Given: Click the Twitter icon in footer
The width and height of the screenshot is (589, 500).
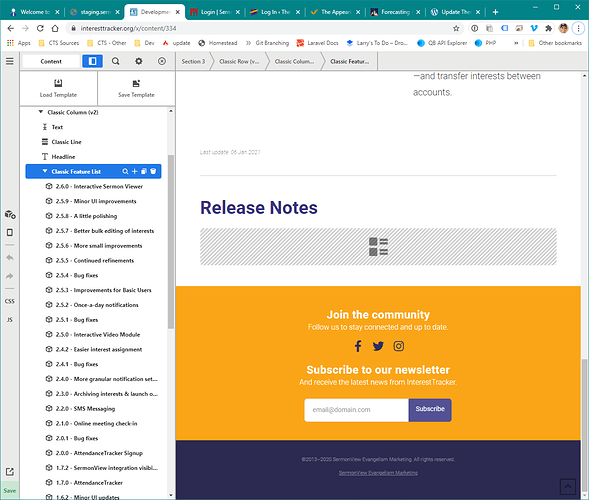Looking at the screenshot, I should click(378, 346).
